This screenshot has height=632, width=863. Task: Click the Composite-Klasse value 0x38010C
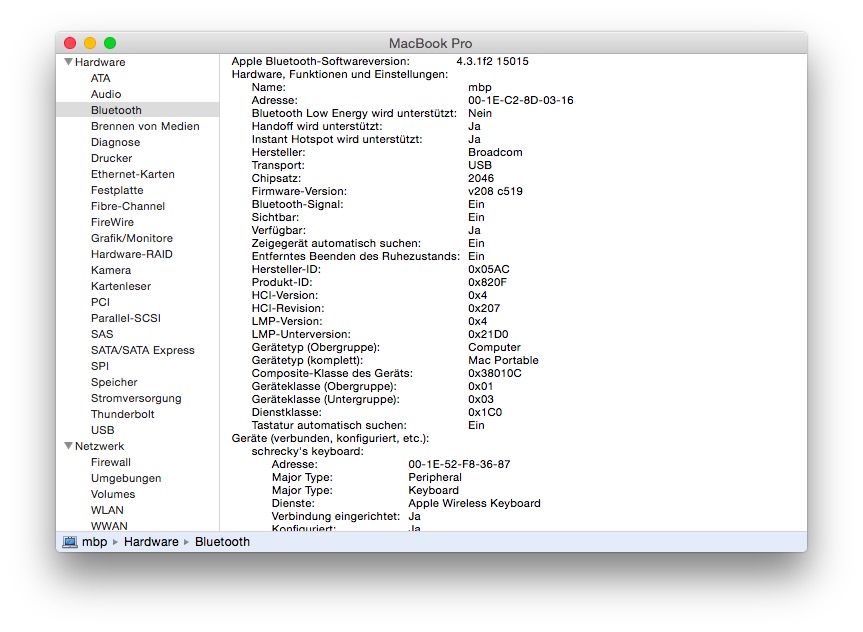pos(494,373)
